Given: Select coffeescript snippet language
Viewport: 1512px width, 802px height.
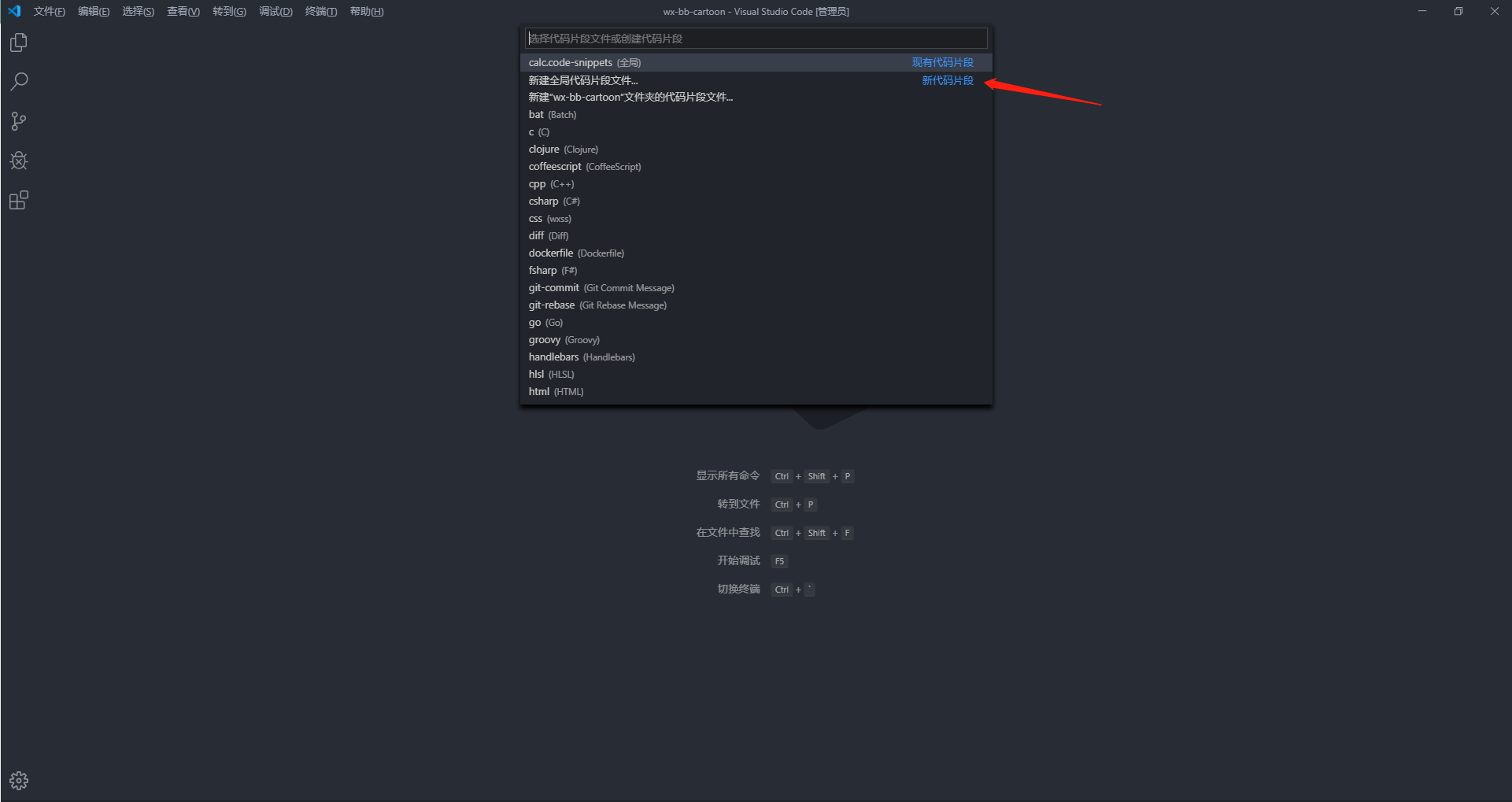Looking at the screenshot, I should pyautogui.click(x=756, y=167).
